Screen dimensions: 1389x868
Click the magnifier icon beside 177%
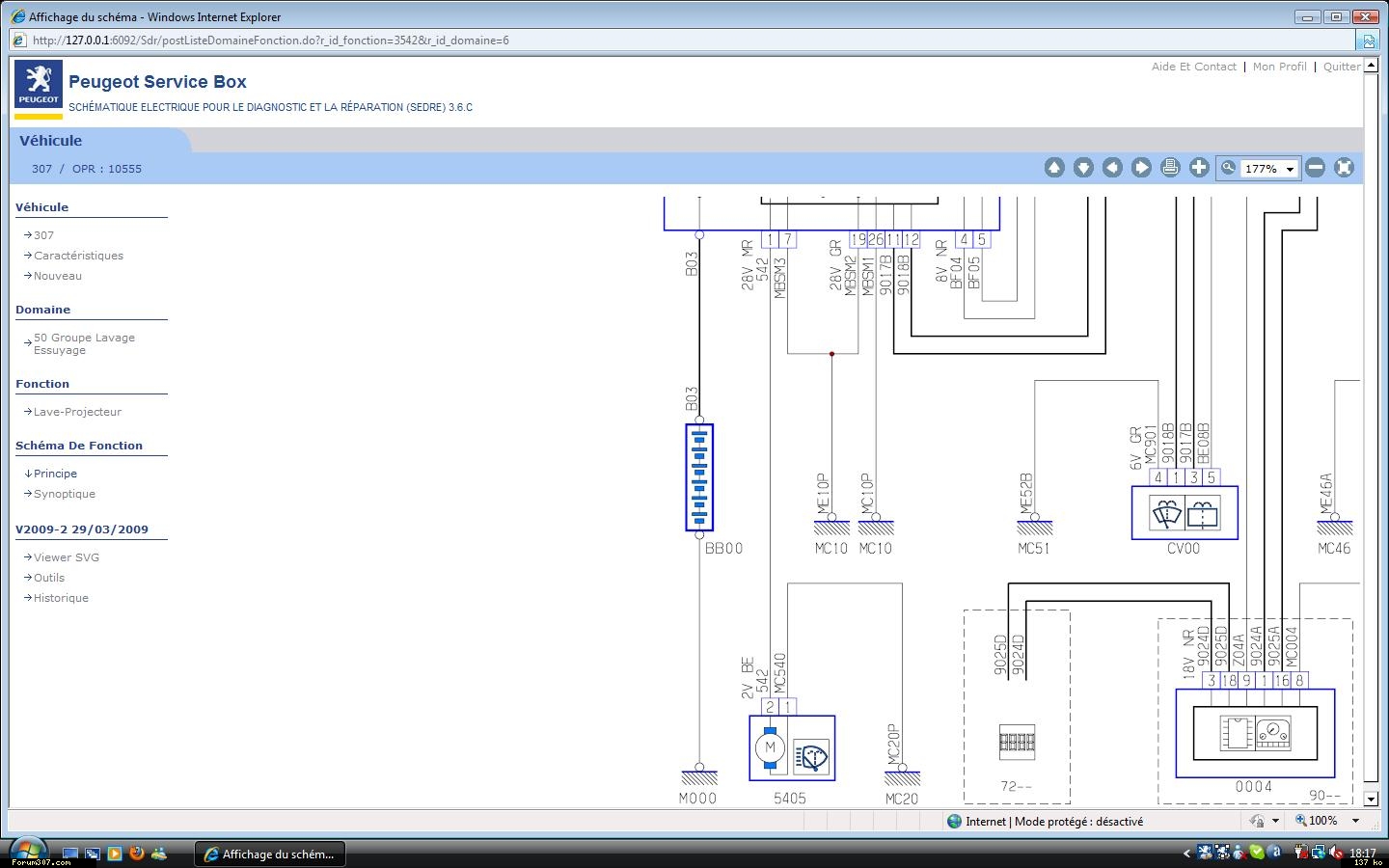pyautogui.click(x=1228, y=168)
